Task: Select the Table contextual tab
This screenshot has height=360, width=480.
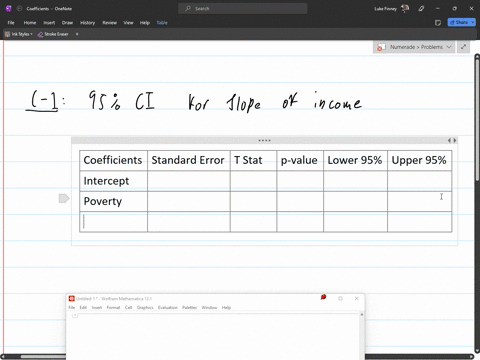Action: (x=162, y=23)
